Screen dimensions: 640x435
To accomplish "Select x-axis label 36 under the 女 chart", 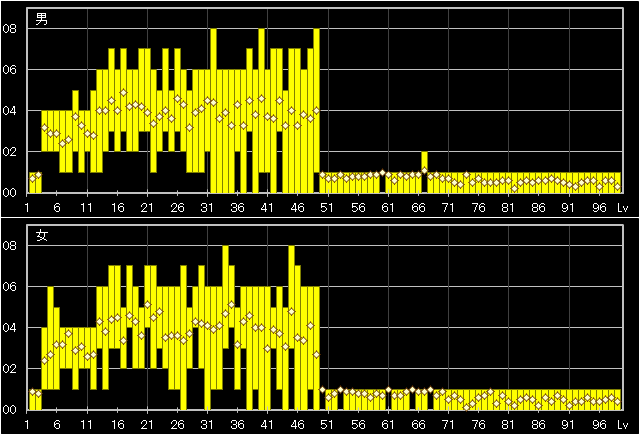I will tap(238, 425).
